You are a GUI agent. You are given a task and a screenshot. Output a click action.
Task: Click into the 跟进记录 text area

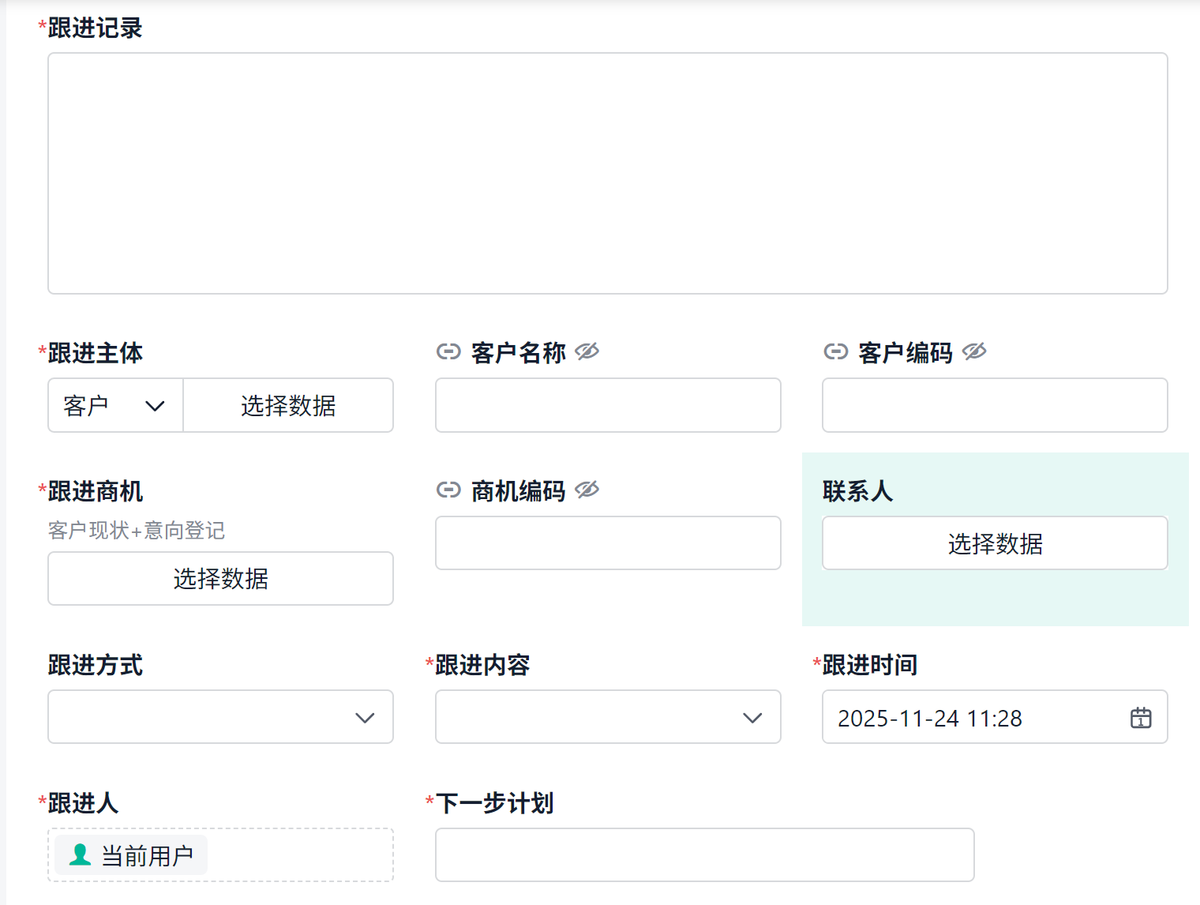tap(607, 173)
